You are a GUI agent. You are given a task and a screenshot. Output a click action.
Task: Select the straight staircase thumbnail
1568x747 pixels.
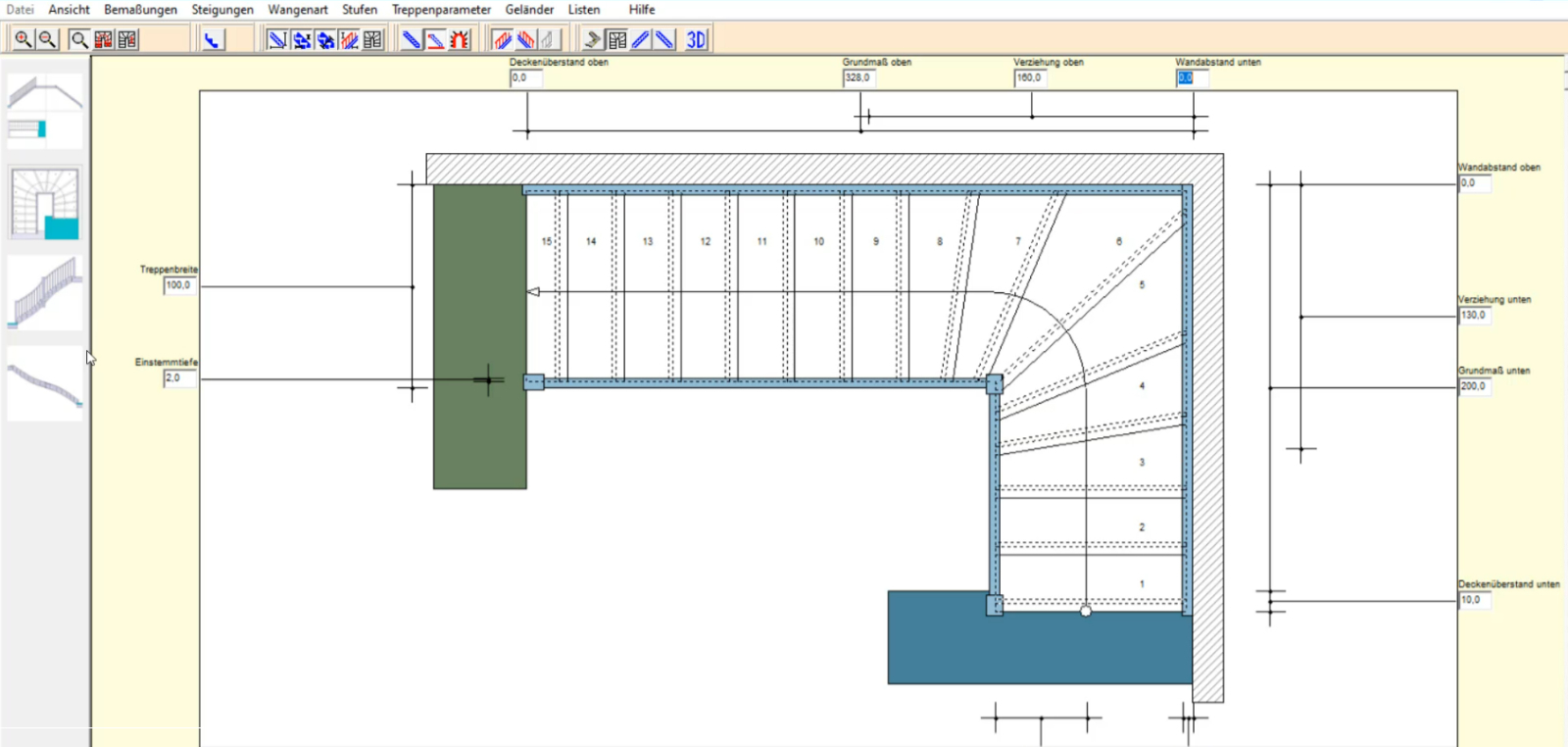45,111
